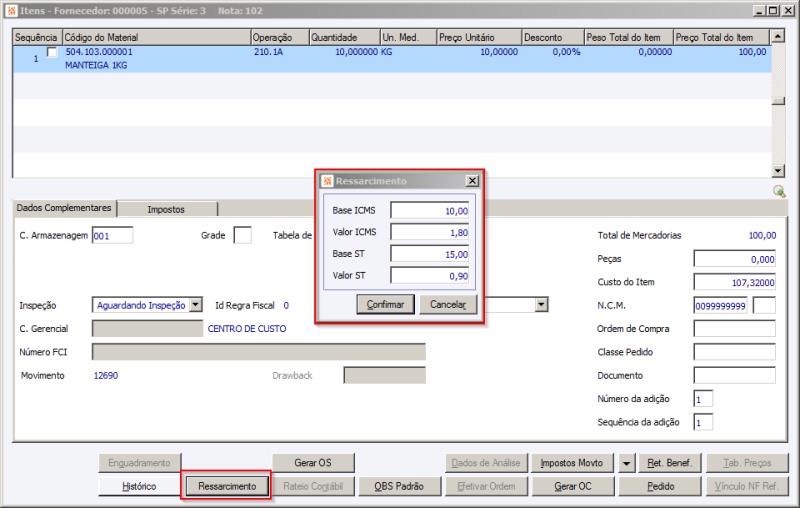Click the Operação column header
The width and height of the screenshot is (800, 508).
pos(280,37)
